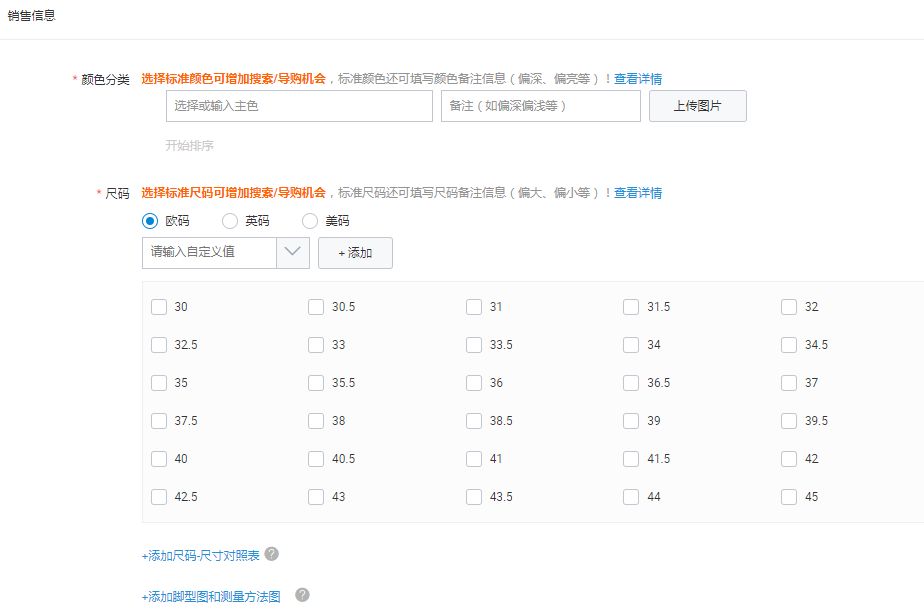
Task: Open 查看详情 next to 颜色分类
Action: [x=645, y=78]
